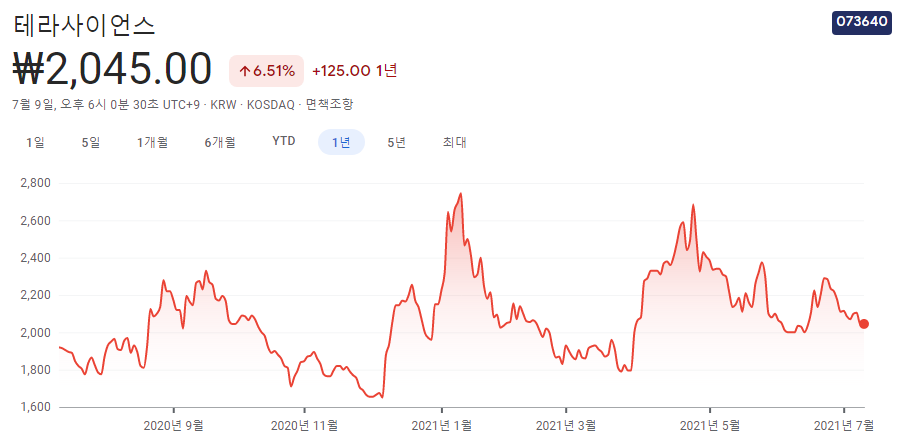This screenshot has height=444, width=897.
Task: Open the 면책조항 disclaimer link
Action: pos(330,105)
